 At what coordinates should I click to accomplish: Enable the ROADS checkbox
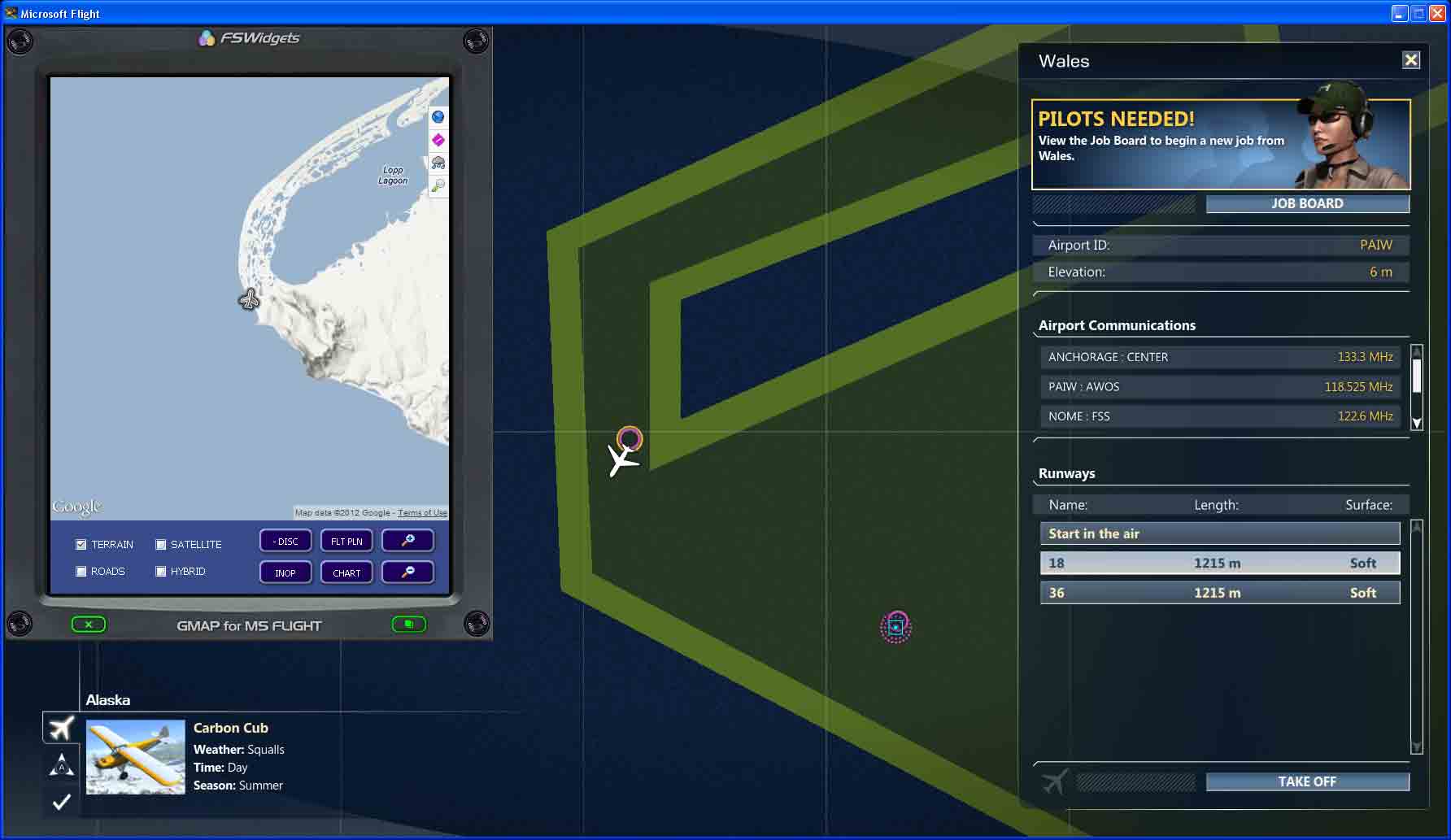click(81, 572)
